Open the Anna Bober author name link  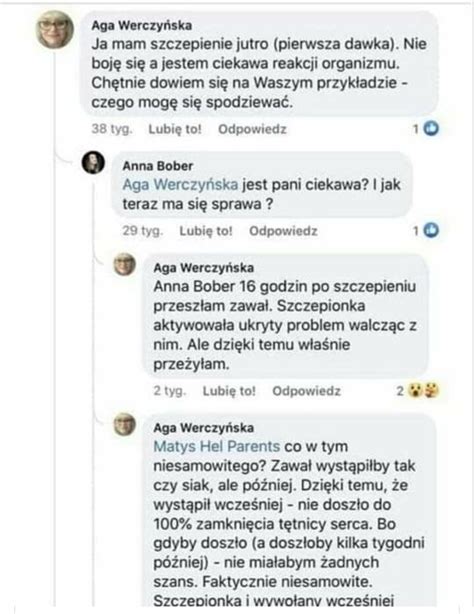[x=158, y=166]
